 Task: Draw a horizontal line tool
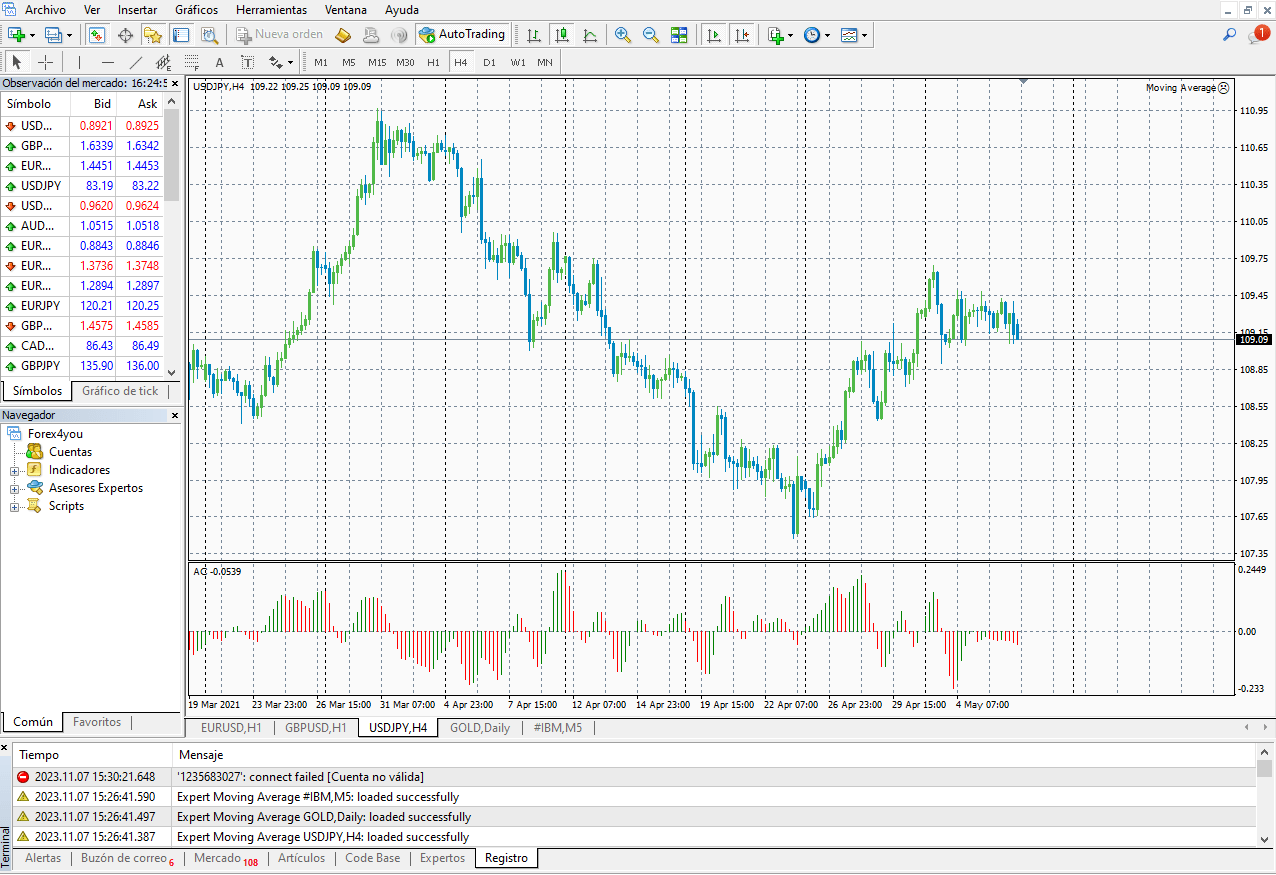pos(108,62)
